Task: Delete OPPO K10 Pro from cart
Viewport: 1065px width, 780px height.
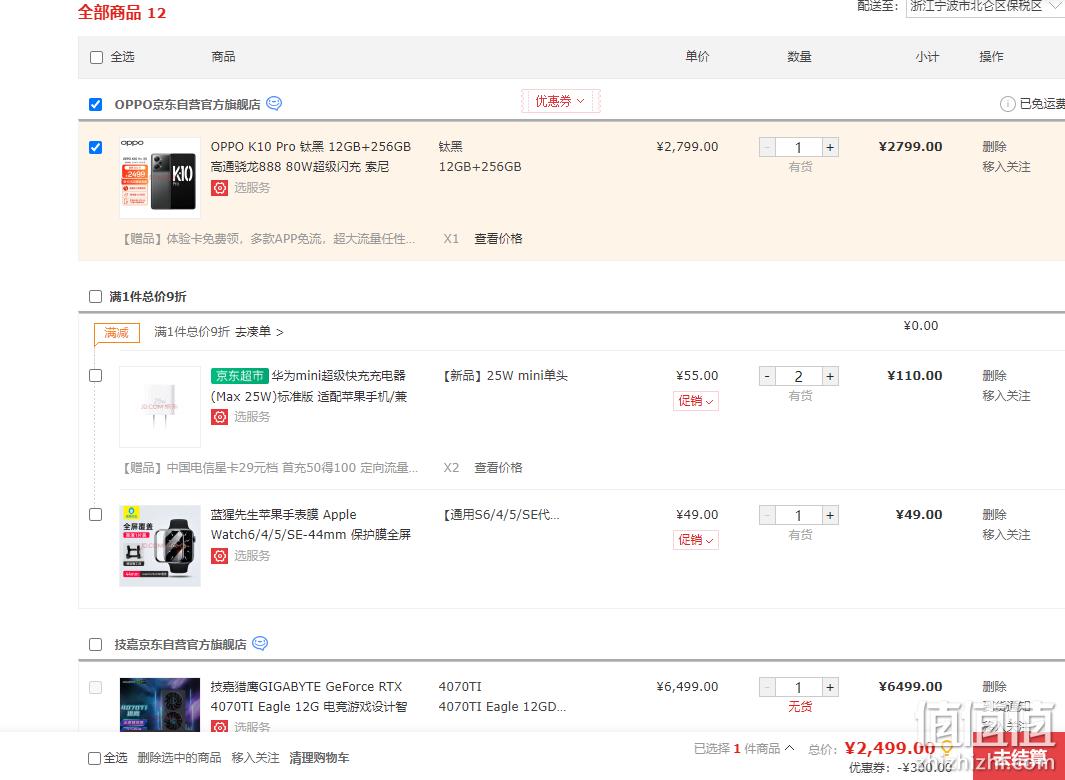Action: pyautogui.click(x=994, y=147)
